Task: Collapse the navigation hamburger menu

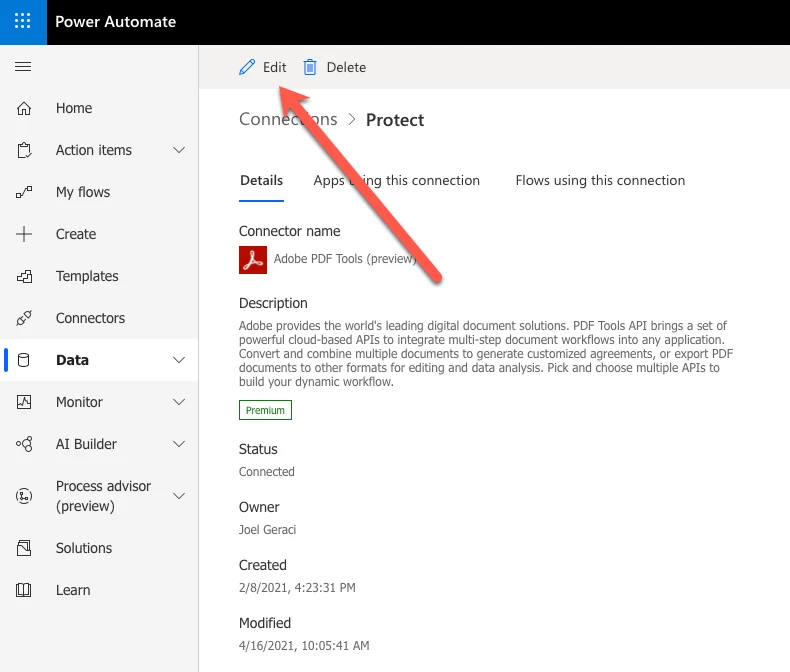Action: click(23, 66)
